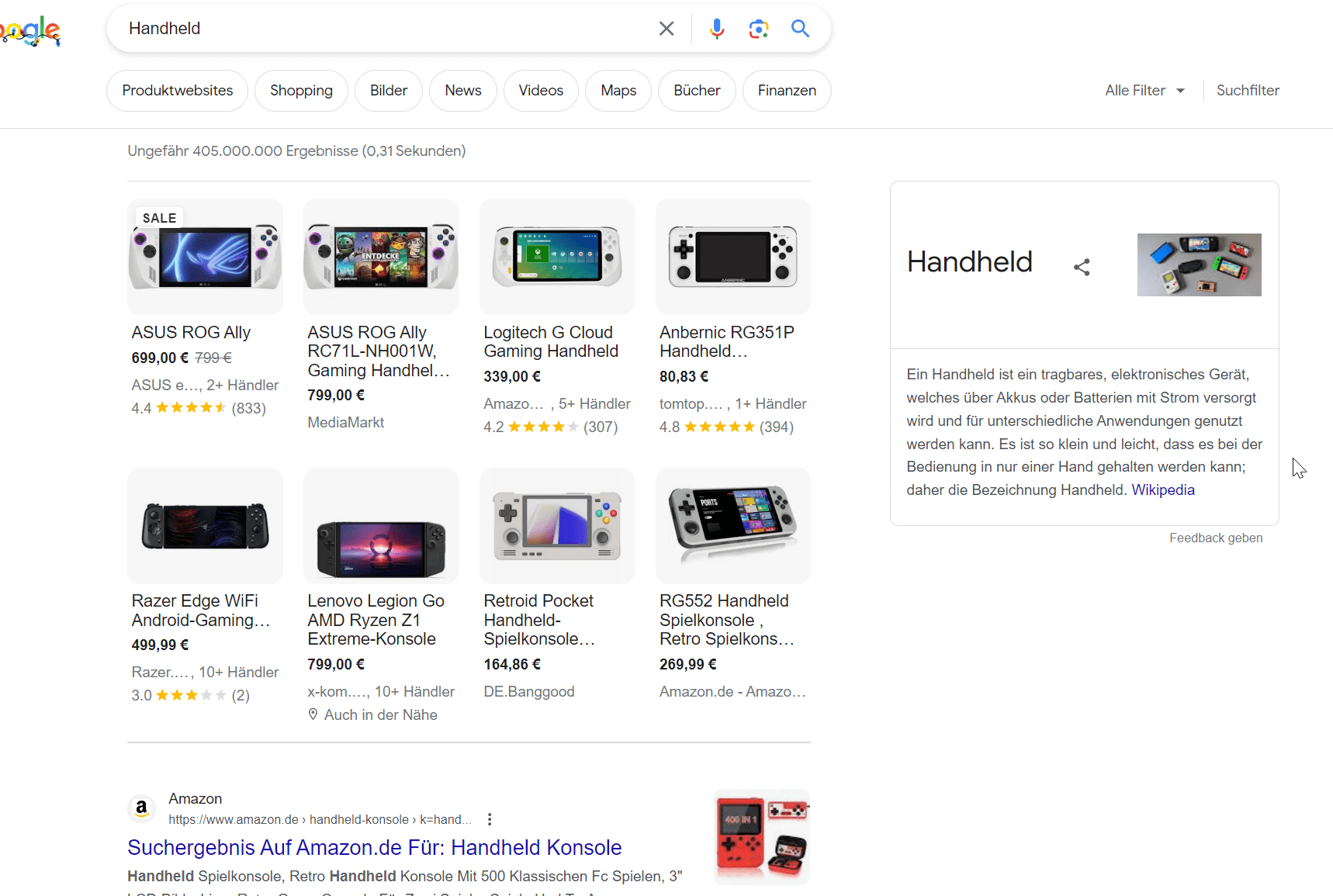
Task: Clear the search box with the X icon
Action: click(666, 29)
